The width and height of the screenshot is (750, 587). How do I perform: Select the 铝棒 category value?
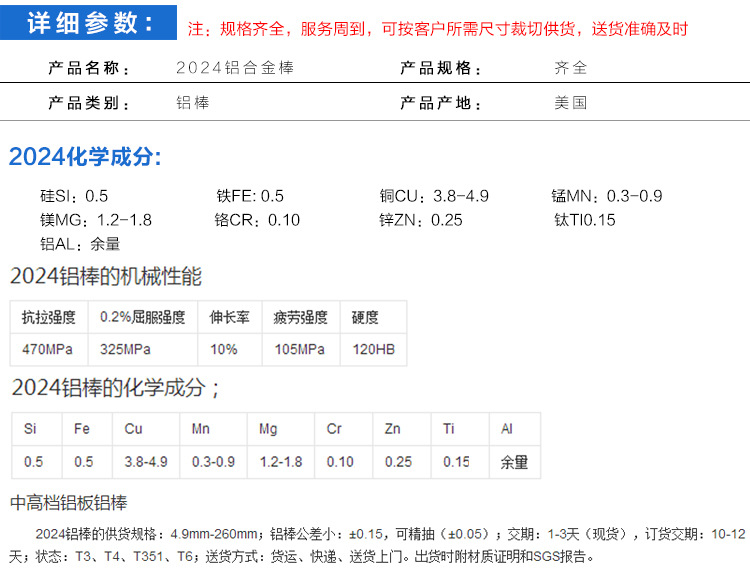click(193, 102)
